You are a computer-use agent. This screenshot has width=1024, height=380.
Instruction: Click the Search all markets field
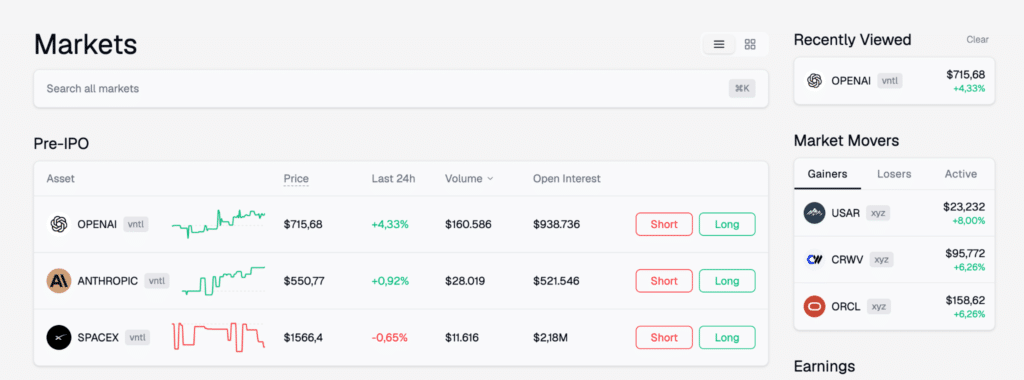click(401, 88)
